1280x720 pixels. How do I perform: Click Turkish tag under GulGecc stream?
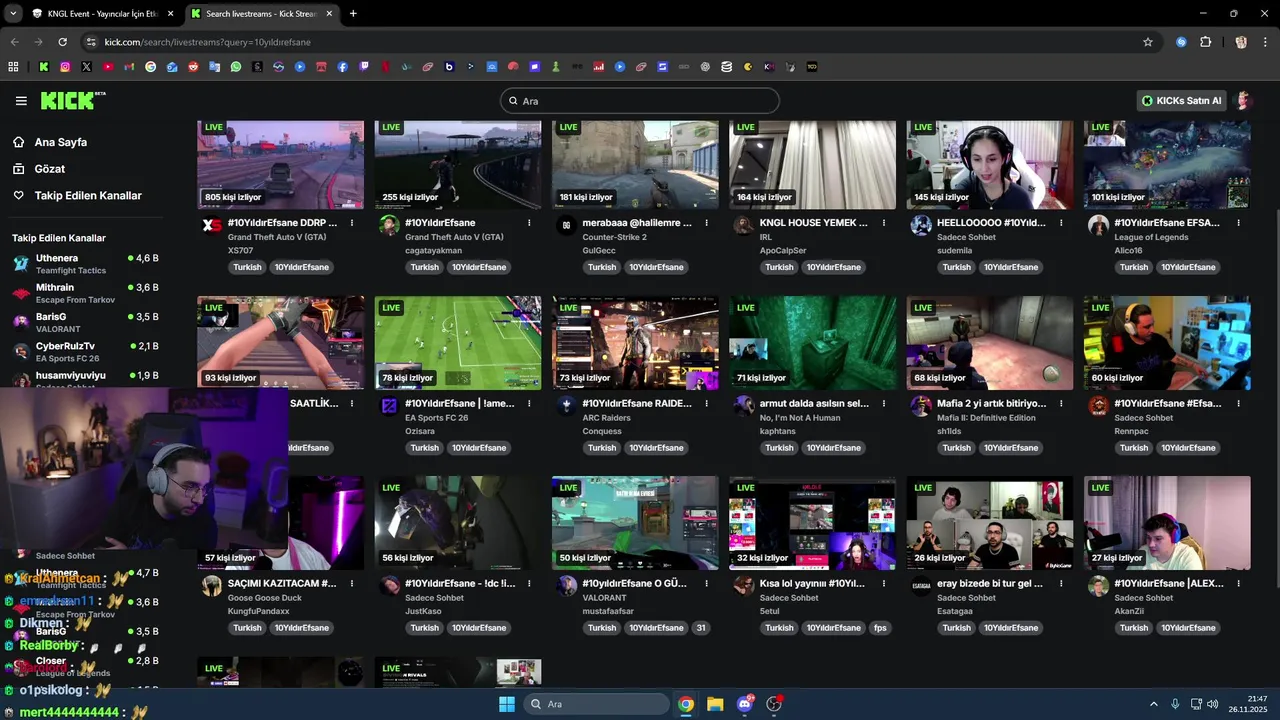[x=602, y=267]
